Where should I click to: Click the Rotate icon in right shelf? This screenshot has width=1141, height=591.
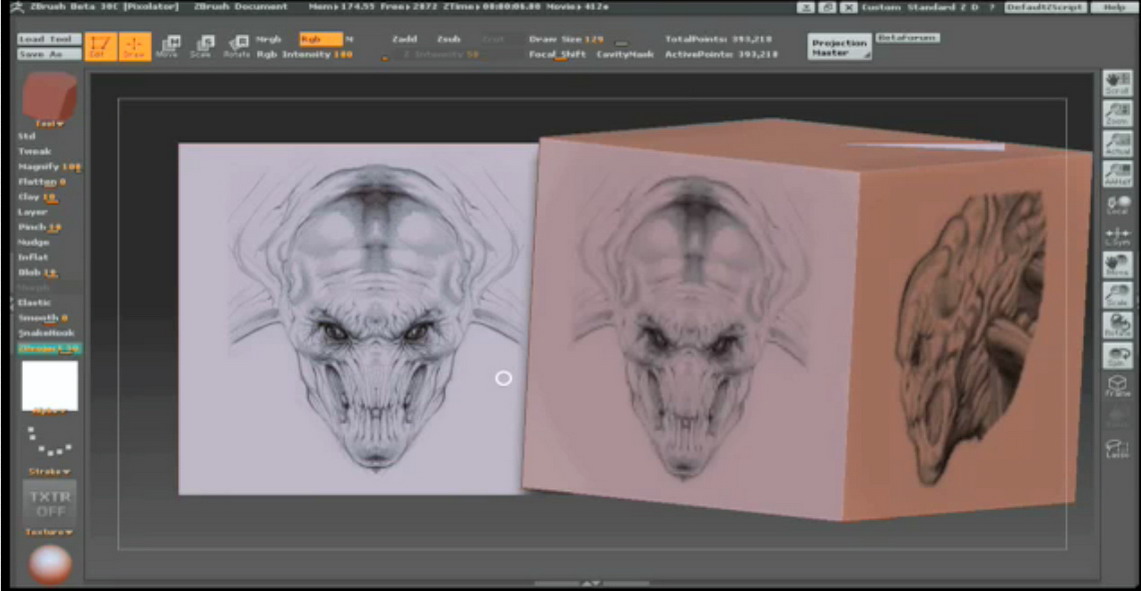point(1117,325)
